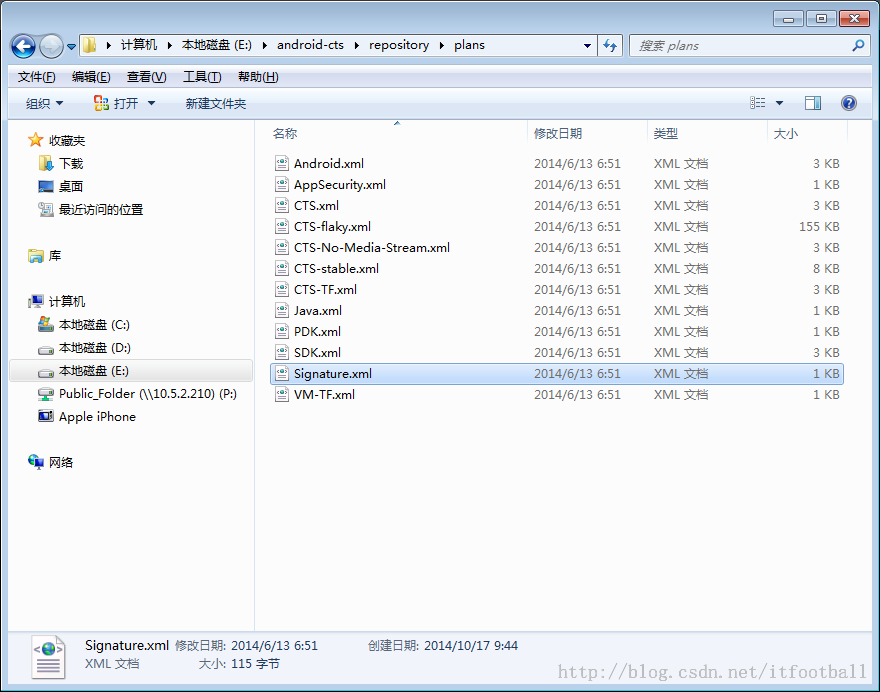
Task: Sort files by 修改日期 column header
Action: pyautogui.click(x=558, y=134)
